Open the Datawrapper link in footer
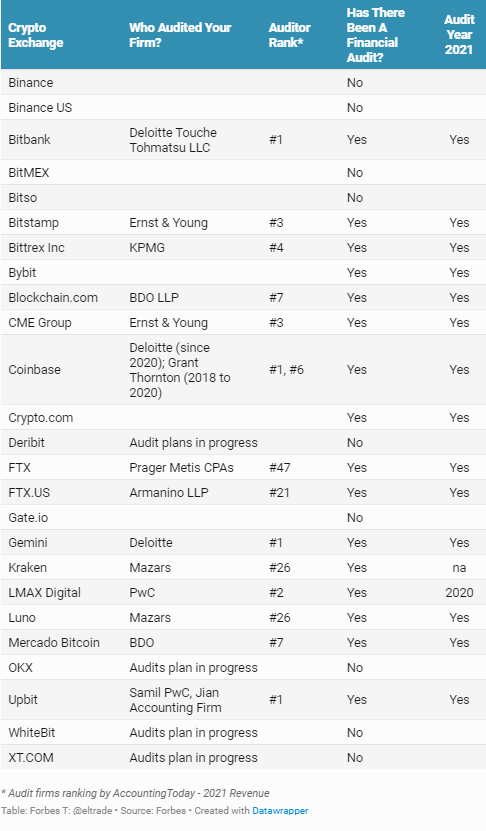Image resolution: width=486 pixels, height=831 pixels. pos(280,810)
